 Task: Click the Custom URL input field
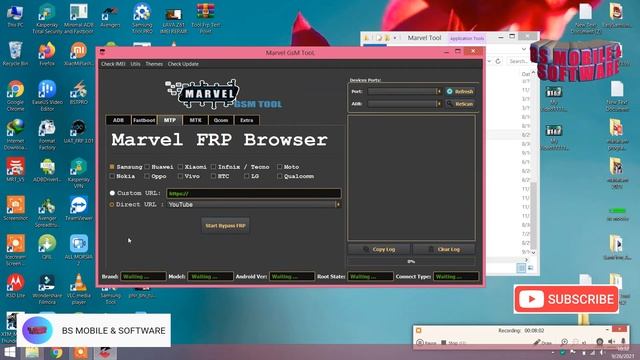(x=254, y=193)
